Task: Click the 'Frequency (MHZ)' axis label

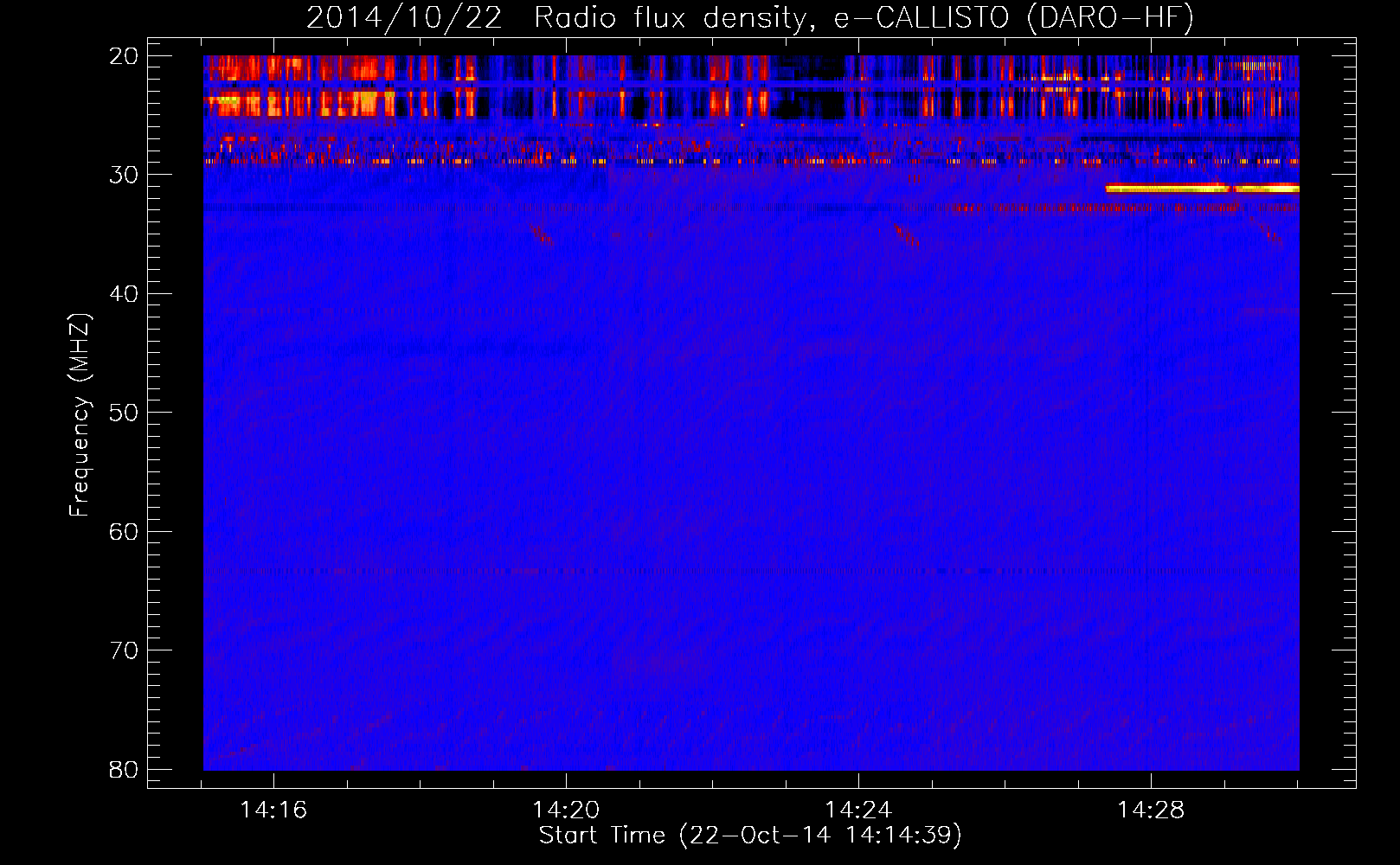Action: (80, 415)
